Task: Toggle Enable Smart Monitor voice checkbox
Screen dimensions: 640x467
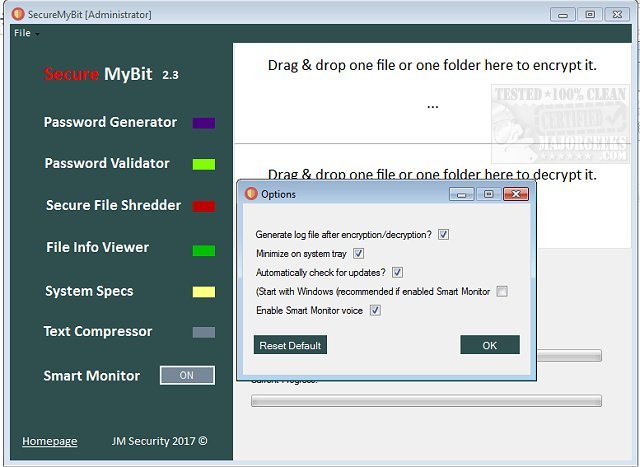Action: point(375,310)
